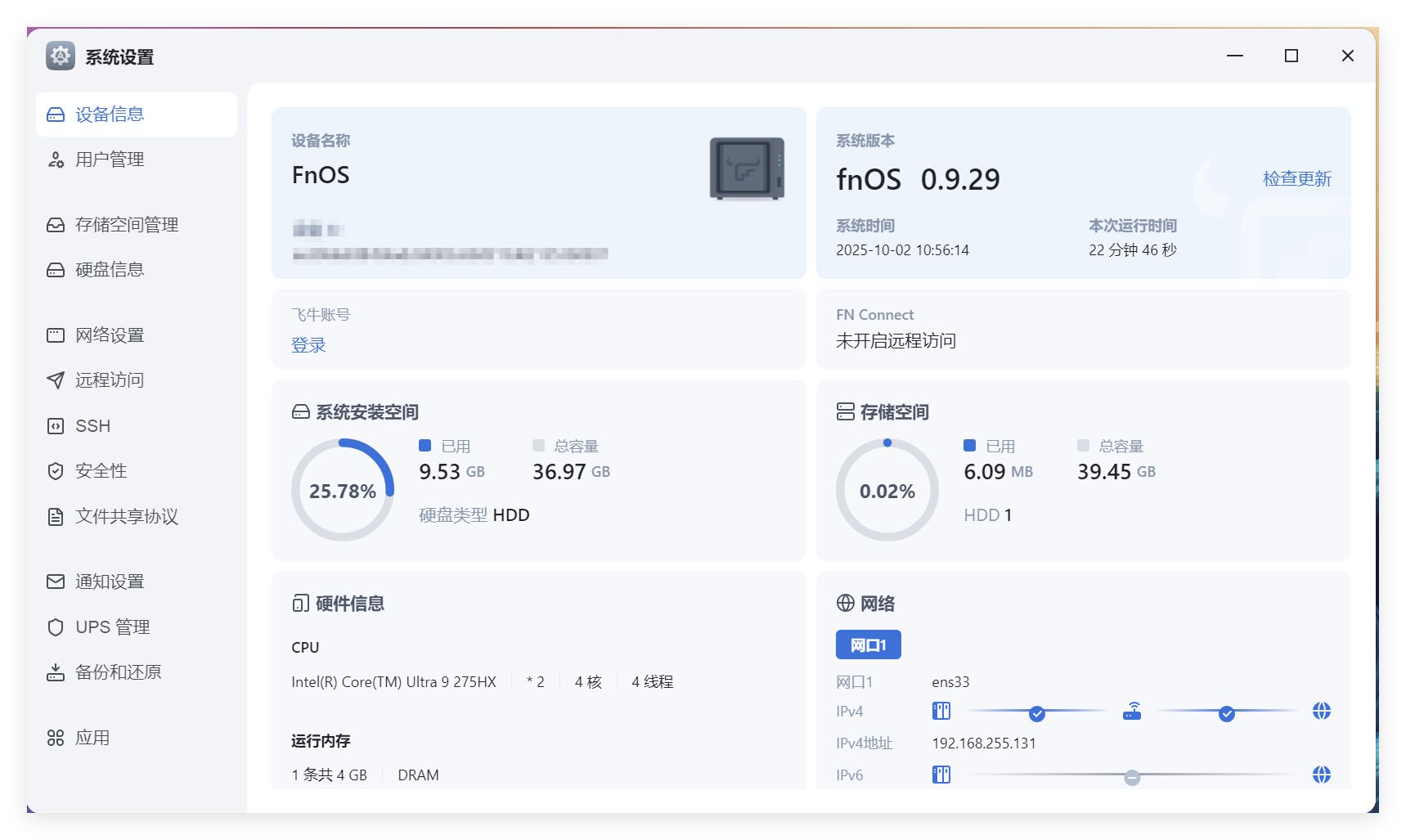Click the notification settings envelope icon
Screen dimensions: 1406x840
(56, 582)
